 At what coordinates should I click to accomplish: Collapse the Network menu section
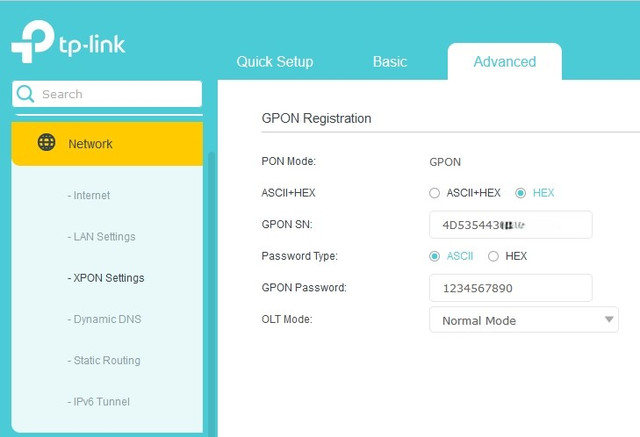point(107,144)
